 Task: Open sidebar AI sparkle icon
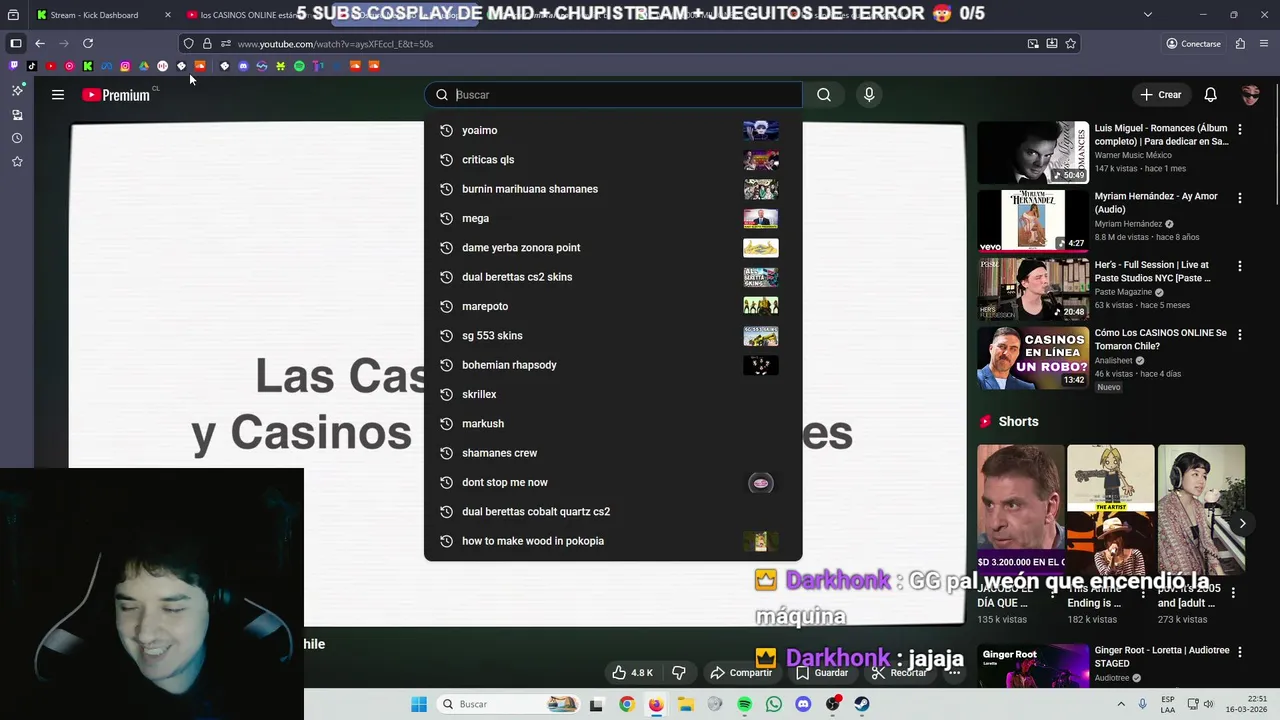click(17, 90)
